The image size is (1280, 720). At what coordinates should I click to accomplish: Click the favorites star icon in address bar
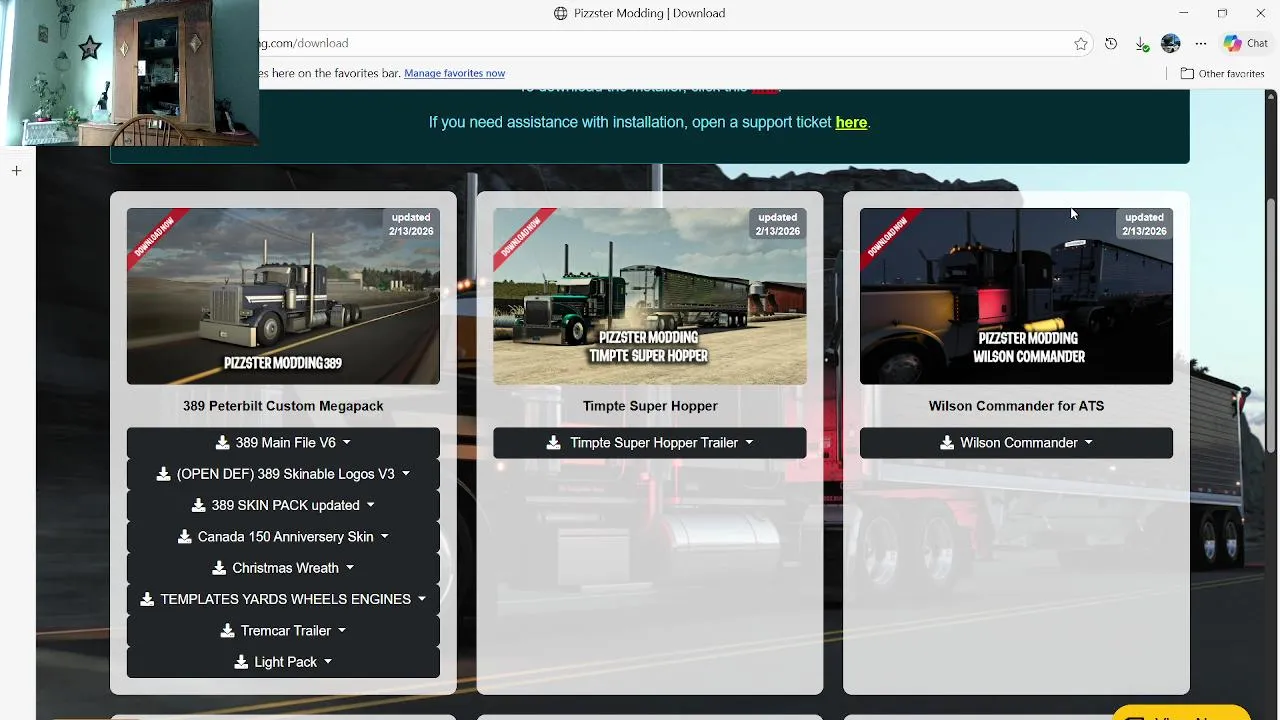click(x=1081, y=44)
